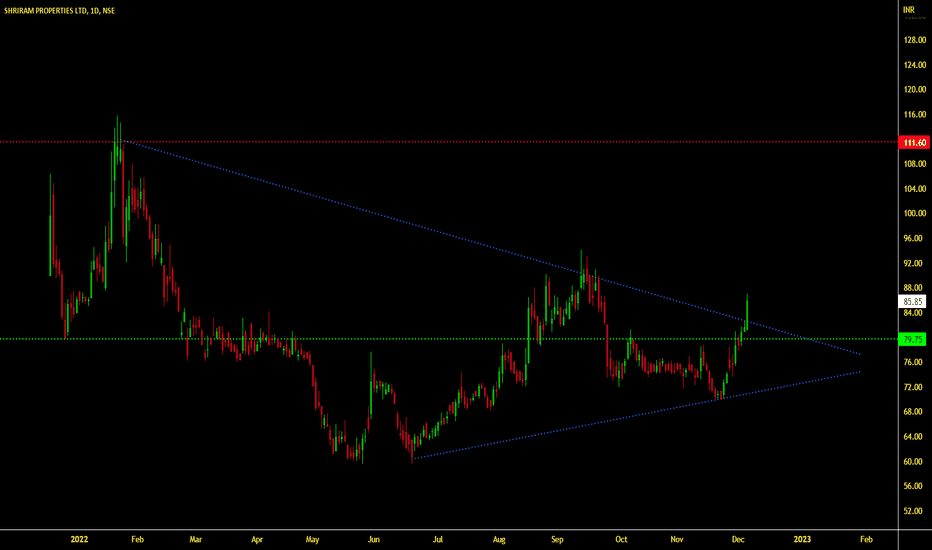Click the May label on time axis
The image size is (932, 550).
(x=312, y=539)
